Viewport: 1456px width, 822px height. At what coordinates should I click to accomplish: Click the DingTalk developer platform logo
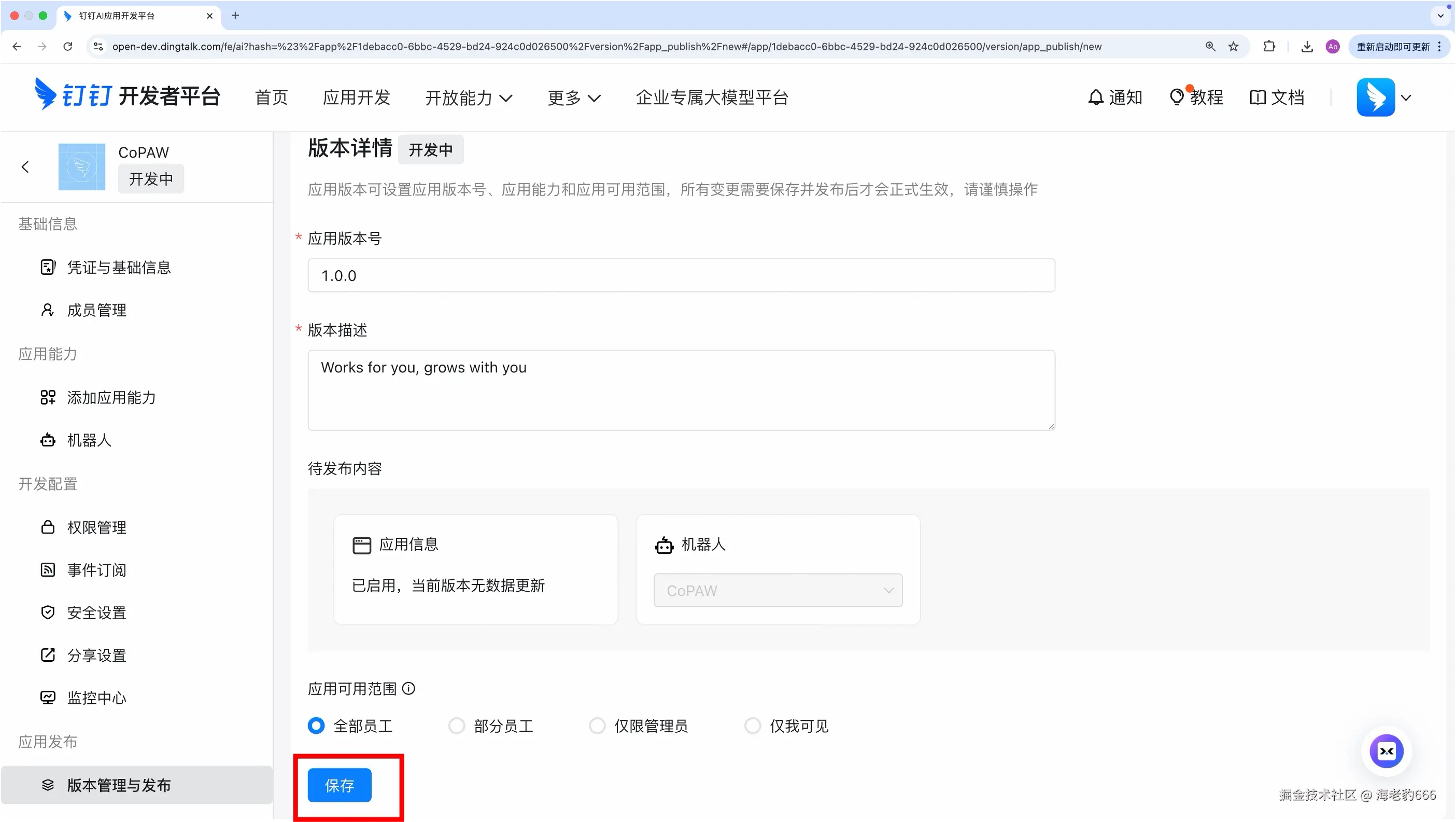[x=127, y=94]
